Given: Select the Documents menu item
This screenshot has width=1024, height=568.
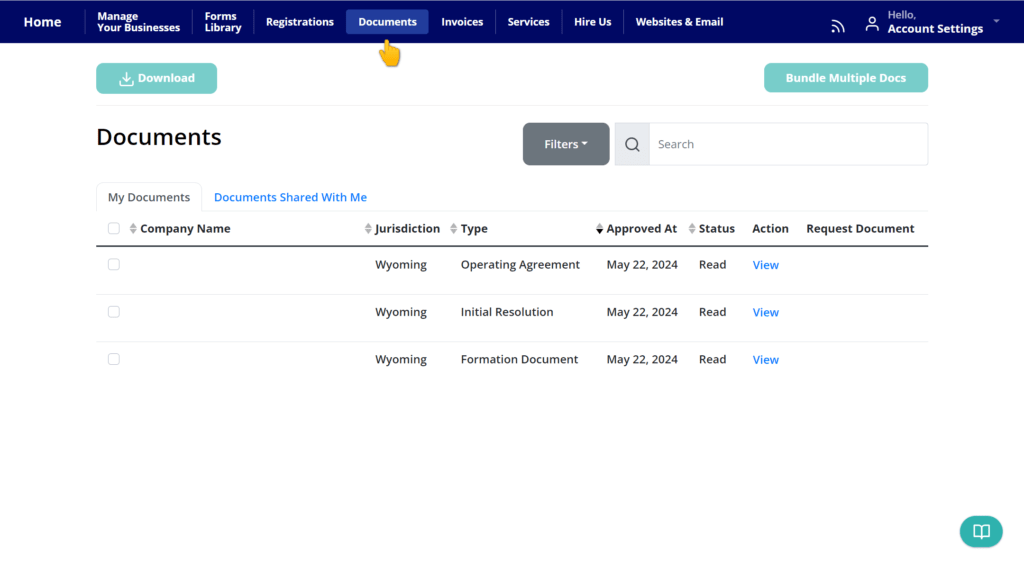Looking at the screenshot, I should coord(387,22).
